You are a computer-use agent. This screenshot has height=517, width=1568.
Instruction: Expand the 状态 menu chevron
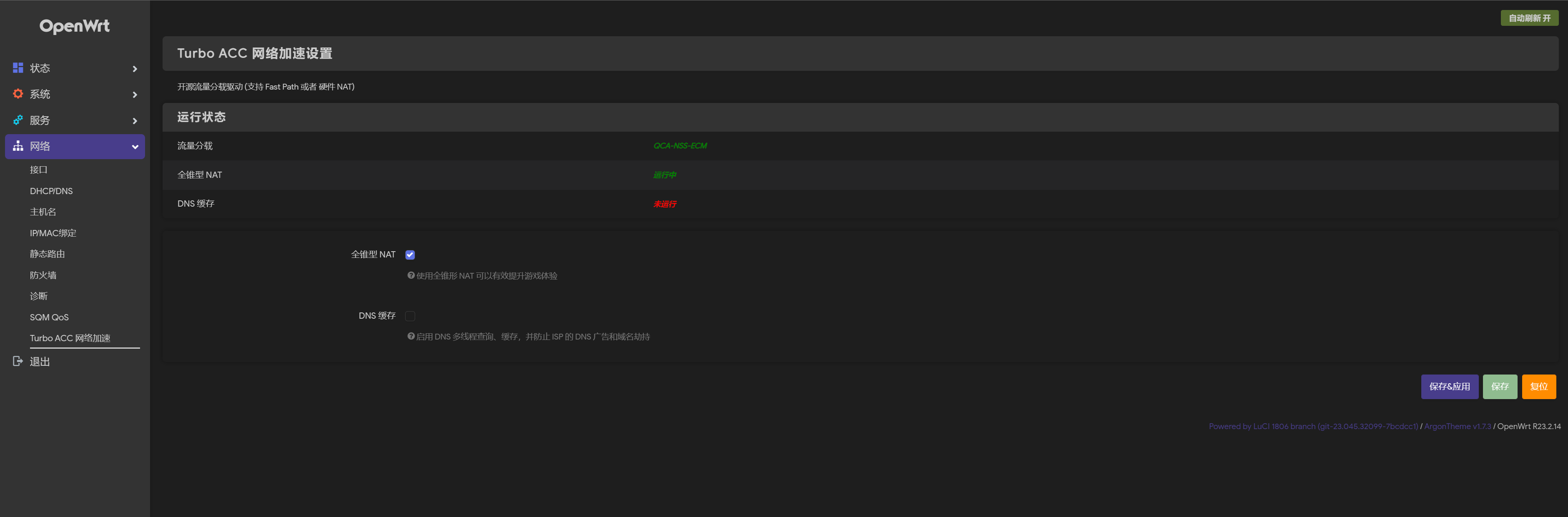click(135, 69)
